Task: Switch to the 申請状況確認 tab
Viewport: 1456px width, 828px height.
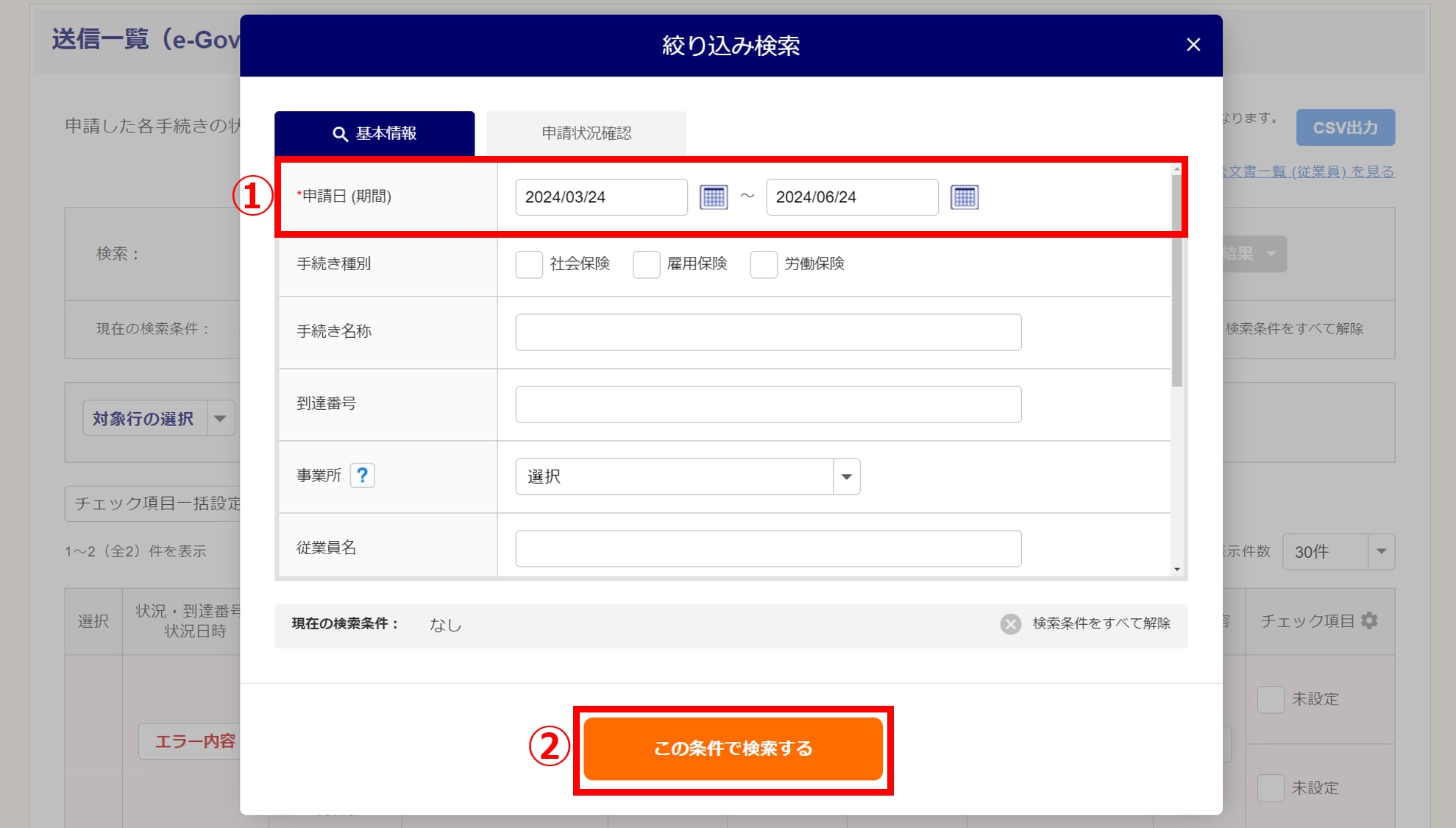Action: 586,133
